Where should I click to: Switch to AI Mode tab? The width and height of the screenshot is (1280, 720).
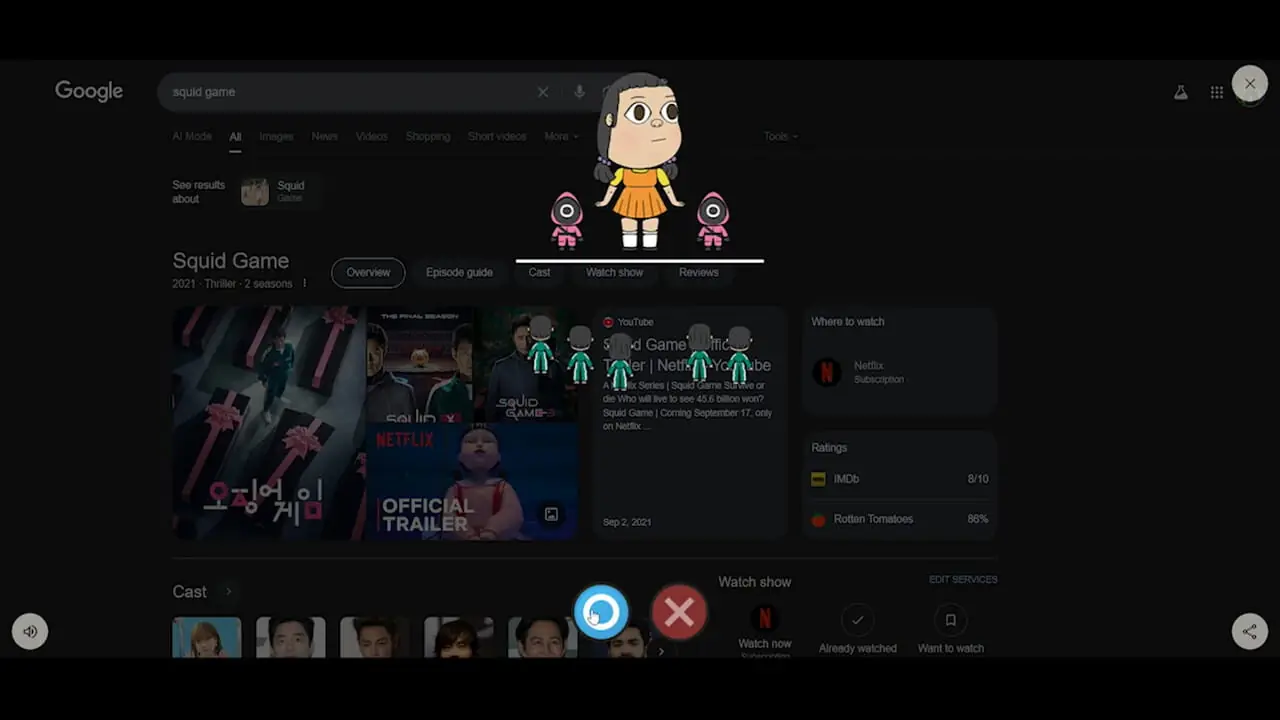[192, 136]
